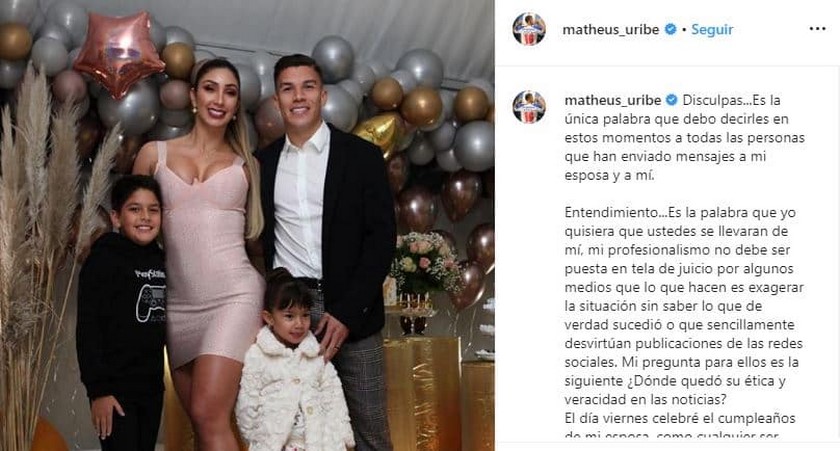Click the matheus_uribe username in the header
The width and height of the screenshot is (840, 451).
click(610, 30)
